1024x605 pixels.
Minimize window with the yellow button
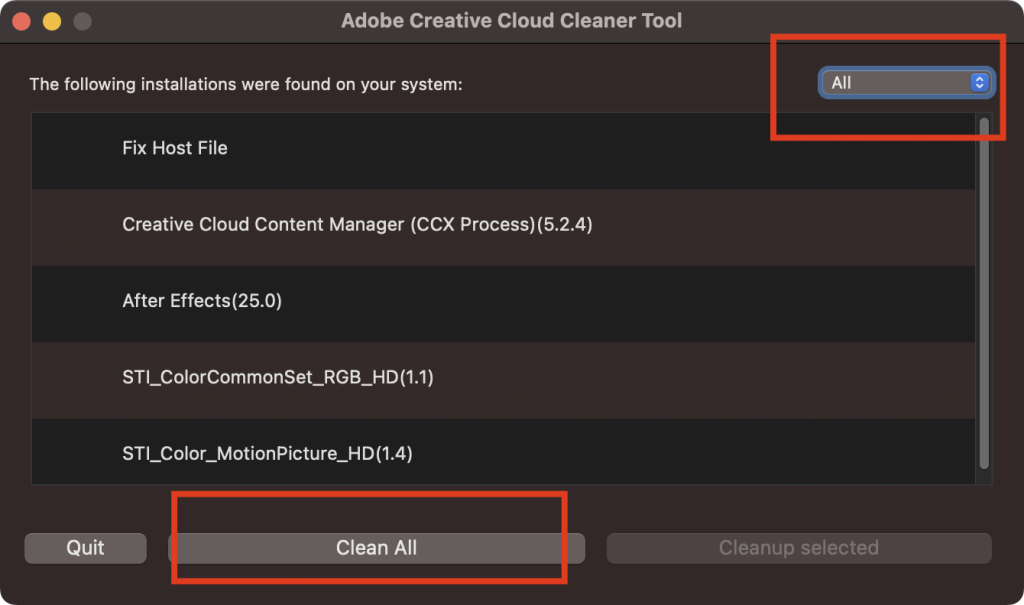[x=51, y=21]
